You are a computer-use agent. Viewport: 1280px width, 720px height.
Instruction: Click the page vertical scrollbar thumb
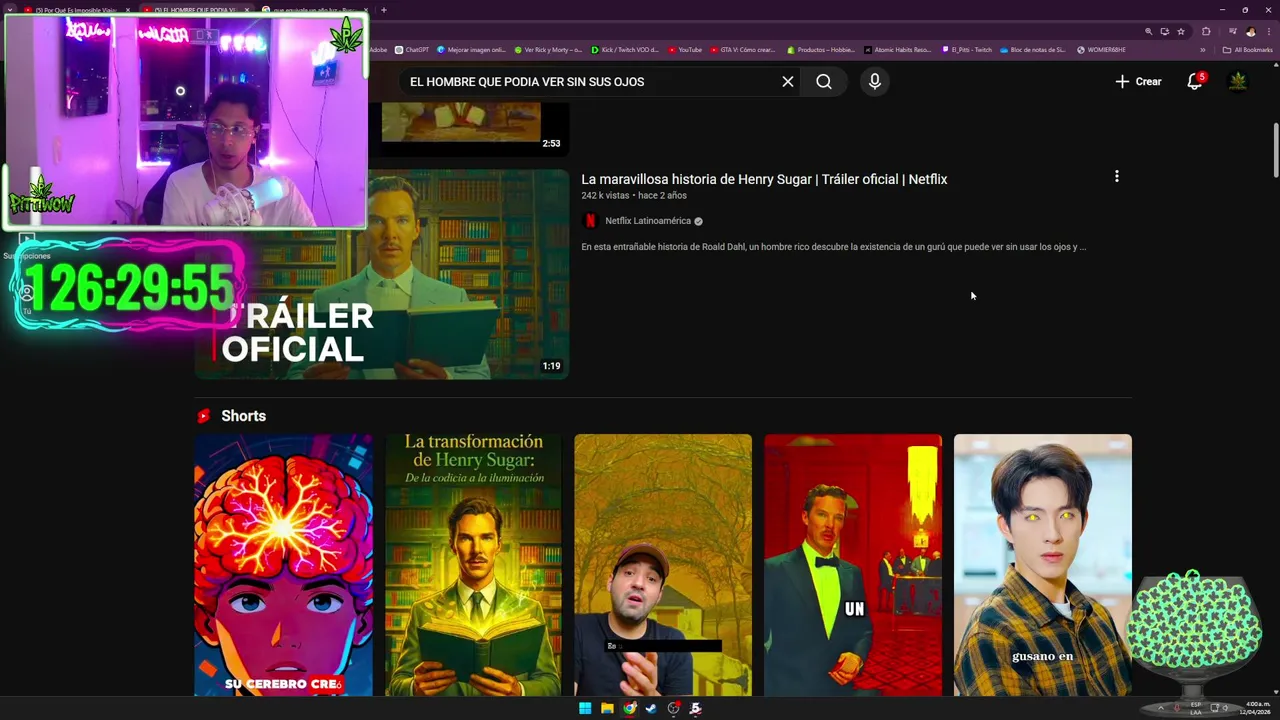click(x=1276, y=150)
